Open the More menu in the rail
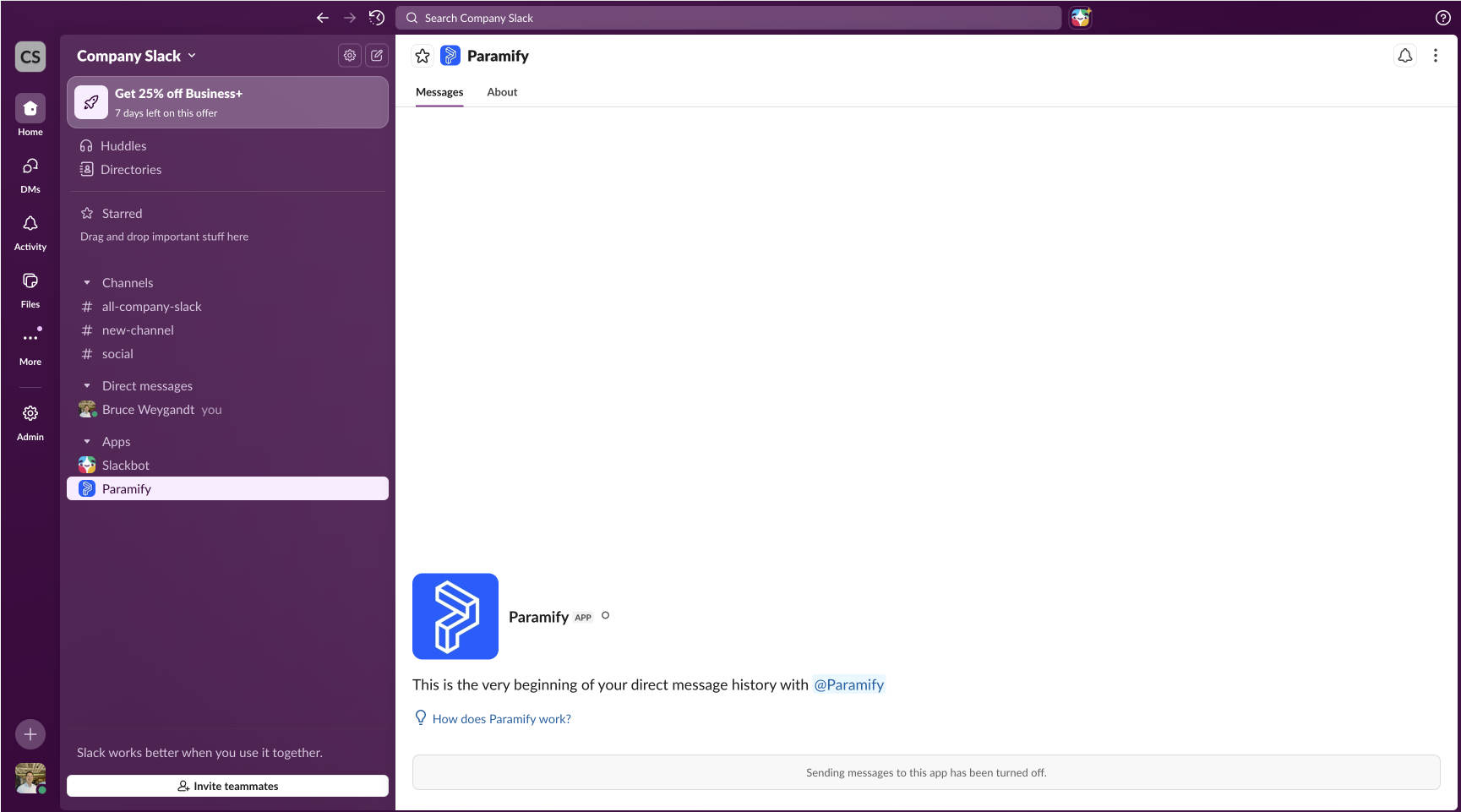 point(30,346)
